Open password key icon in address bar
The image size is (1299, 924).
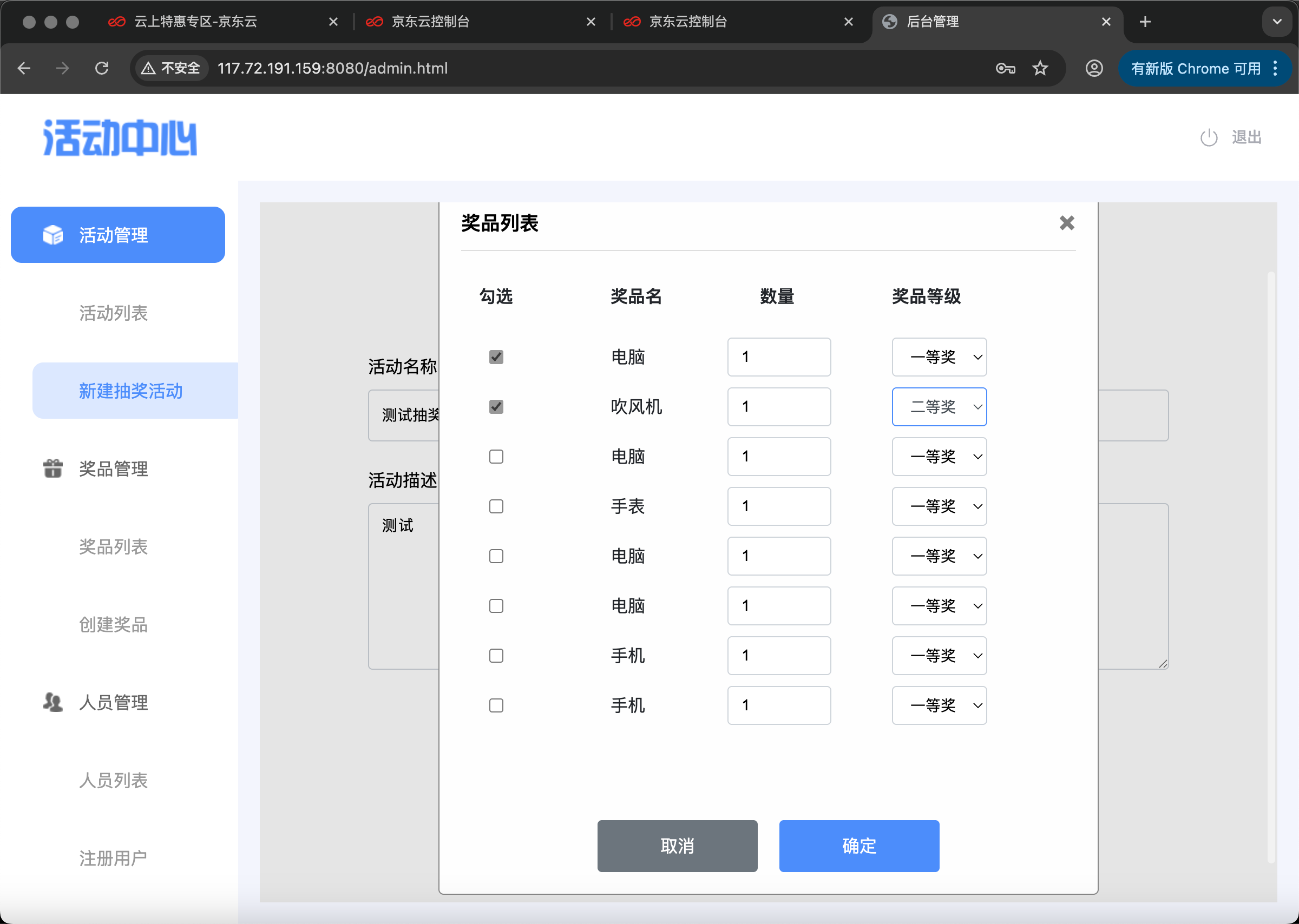[x=1005, y=68]
